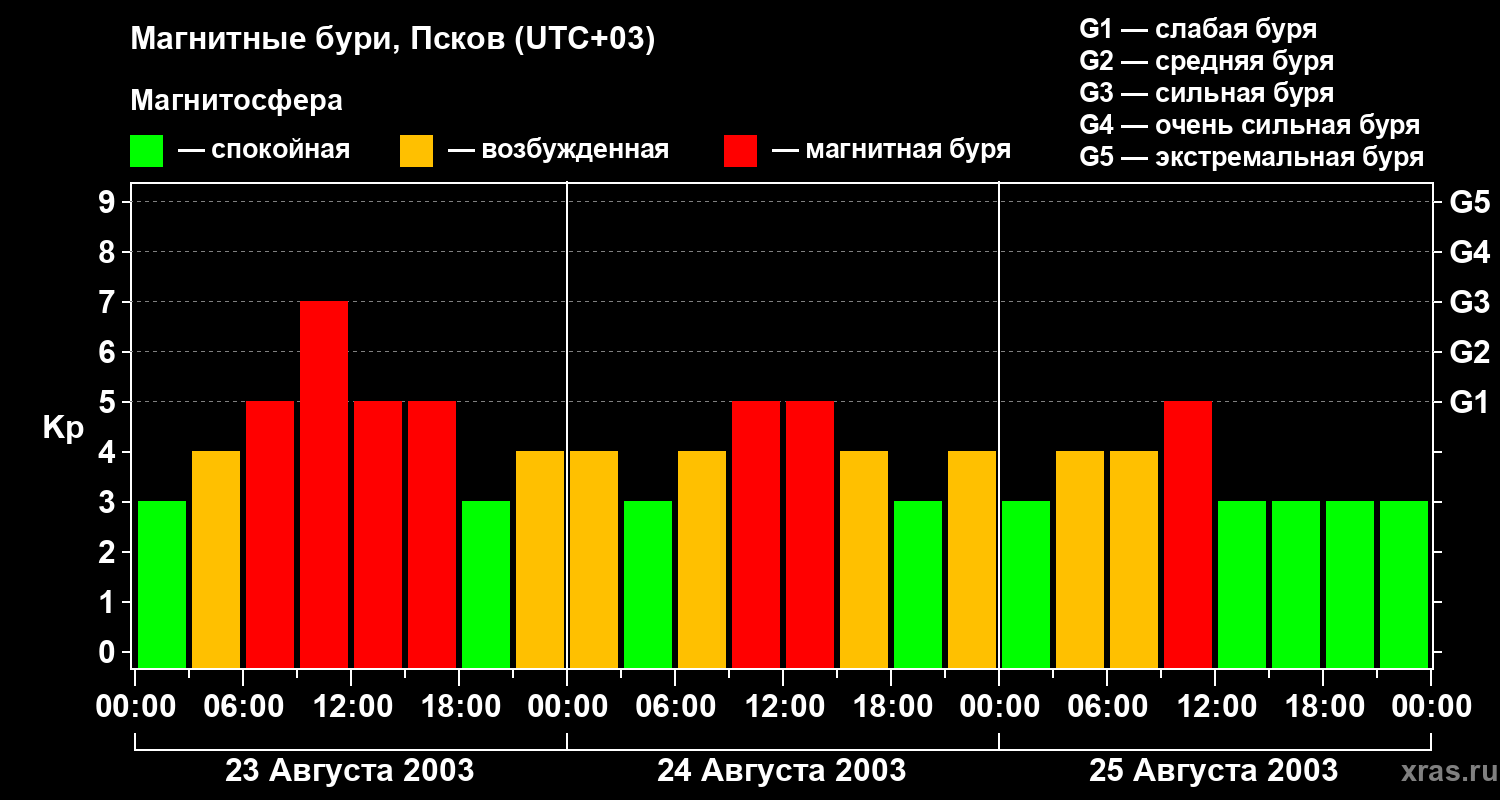Screen dimensions: 1500x800
Task: Click the "Kp" axis label
Action: (63, 428)
